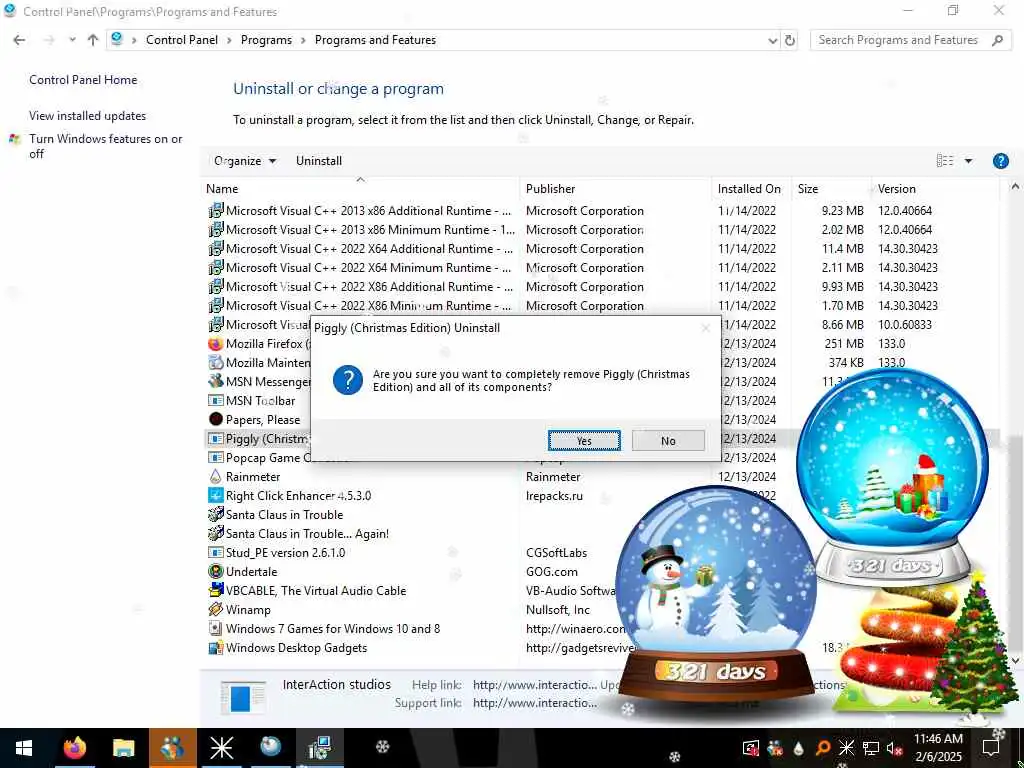
Task: Click the Rainmeter droplet tray icon
Action: (x=798, y=748)
